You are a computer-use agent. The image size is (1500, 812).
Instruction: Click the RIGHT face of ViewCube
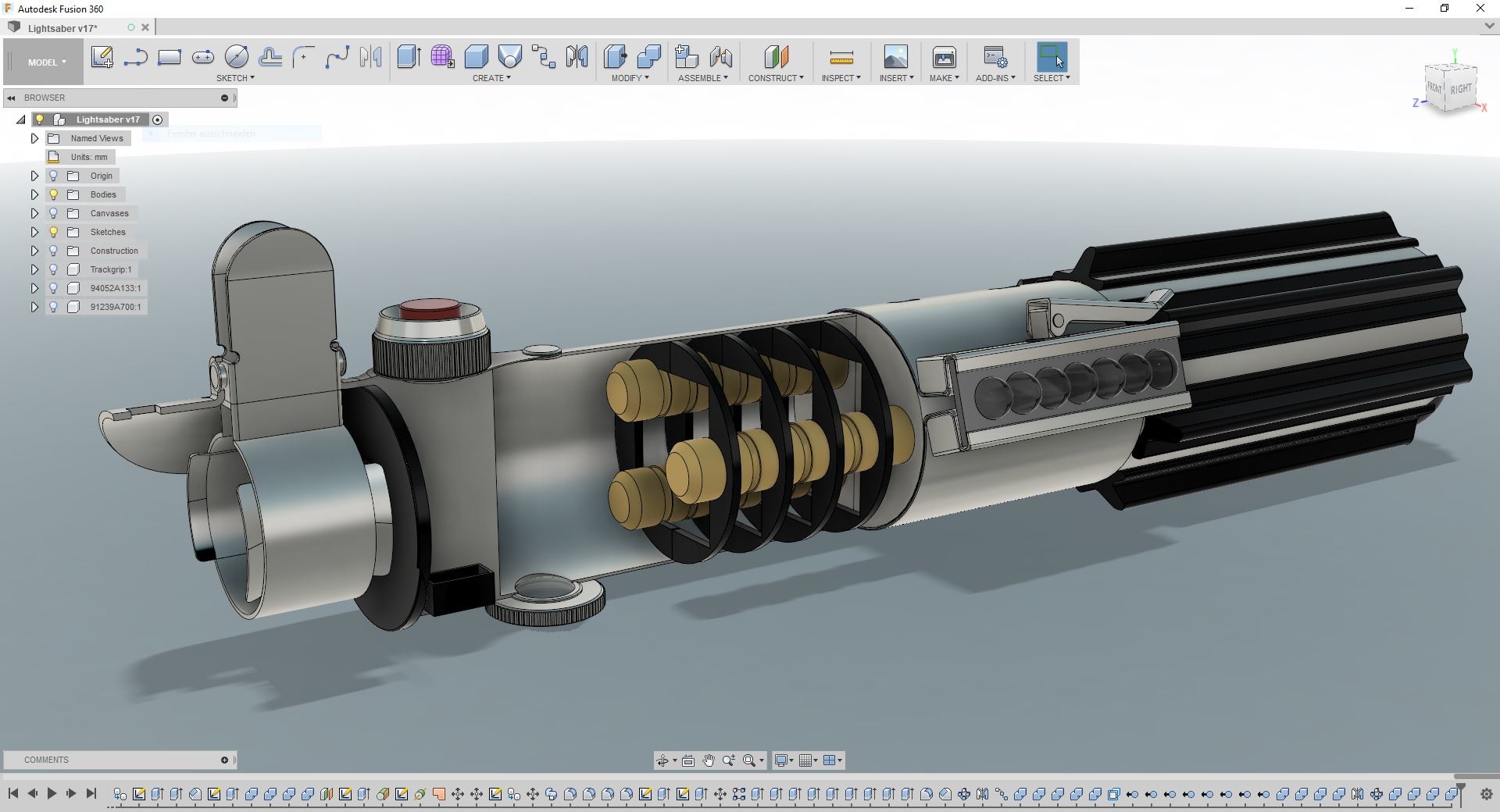1461,89
